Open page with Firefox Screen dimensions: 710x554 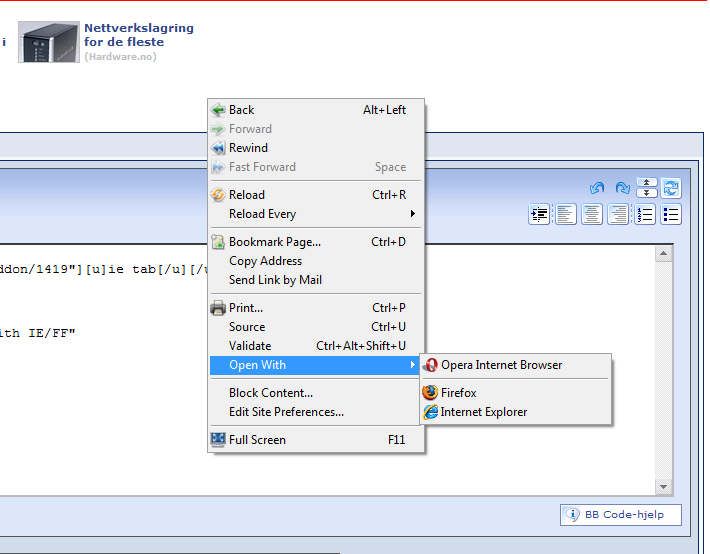tap(516, 393)
